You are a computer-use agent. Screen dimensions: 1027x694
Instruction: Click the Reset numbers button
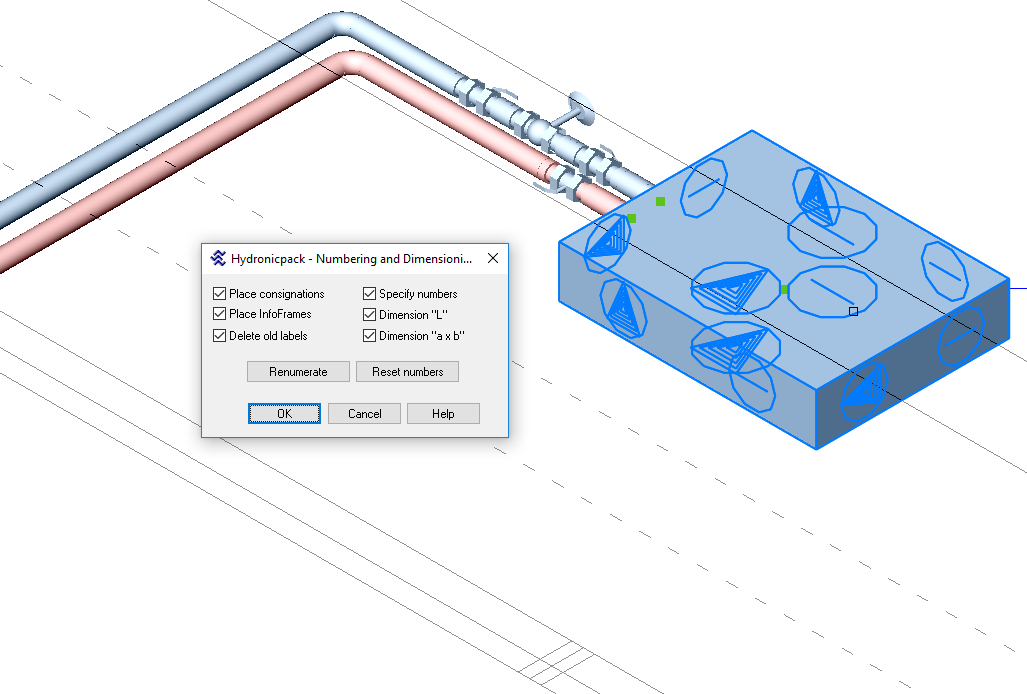point(407,372)
